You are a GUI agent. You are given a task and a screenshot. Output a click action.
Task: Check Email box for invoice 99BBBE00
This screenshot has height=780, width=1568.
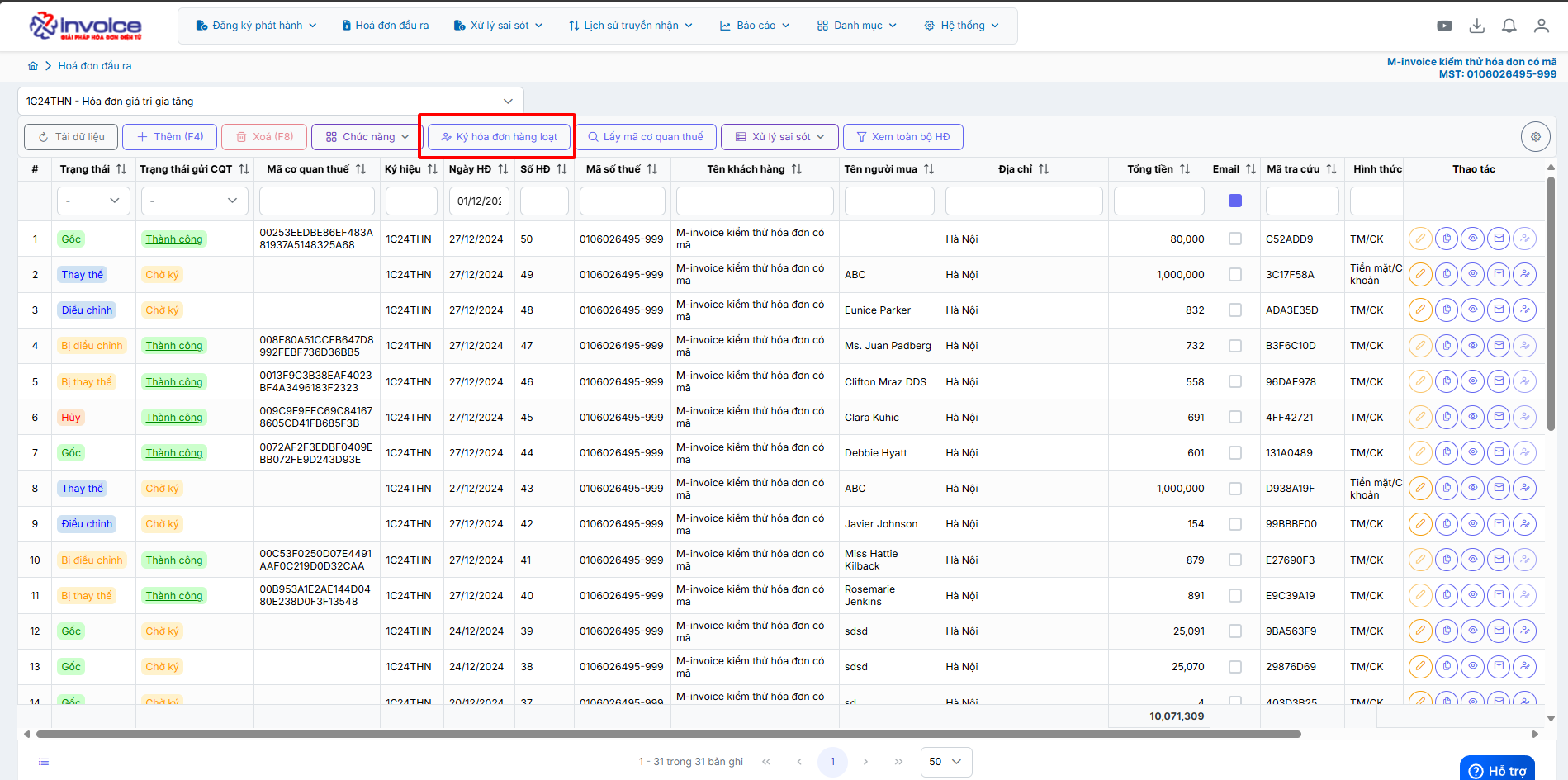point(1235,523)
